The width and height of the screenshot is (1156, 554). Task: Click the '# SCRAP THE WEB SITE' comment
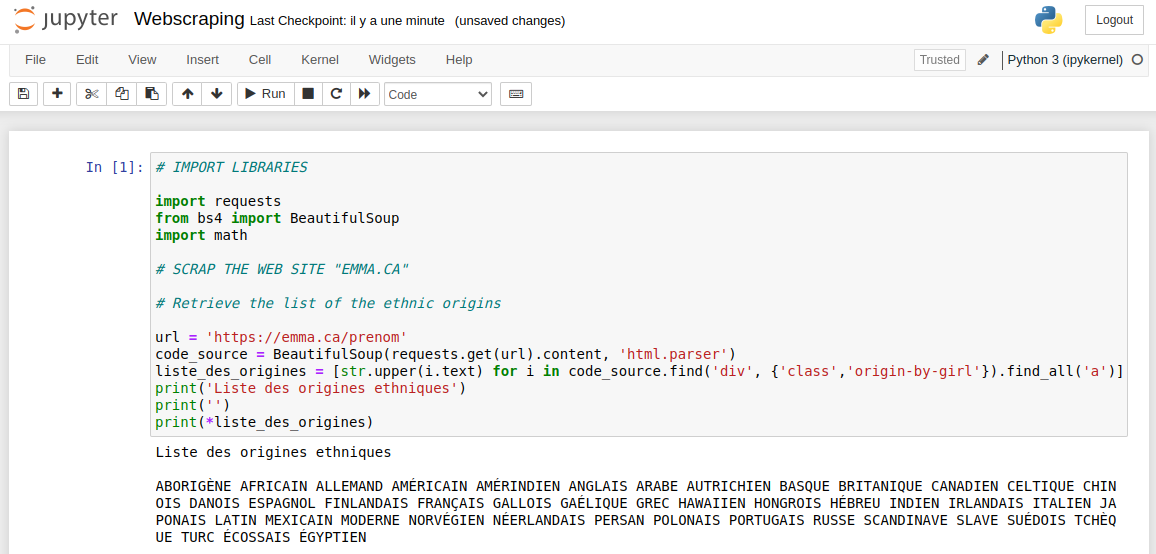282,269
